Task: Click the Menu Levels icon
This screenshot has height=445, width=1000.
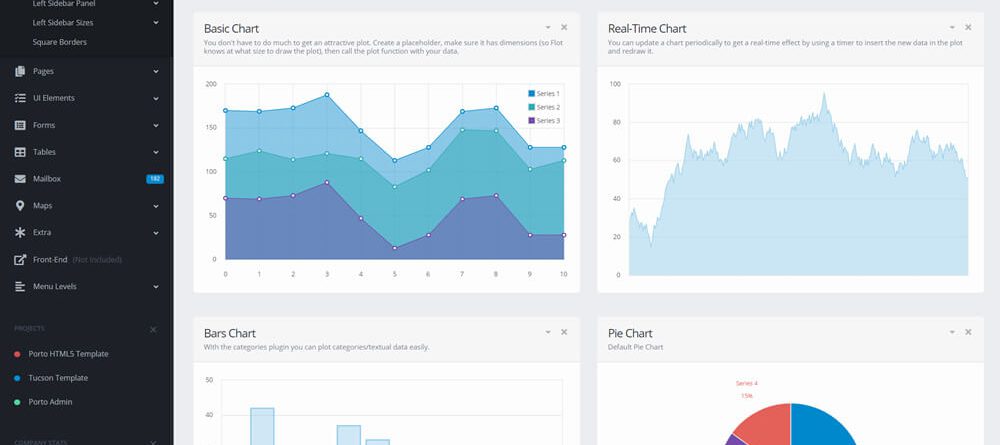Action: pyautogui.click(x=21, y=287)
